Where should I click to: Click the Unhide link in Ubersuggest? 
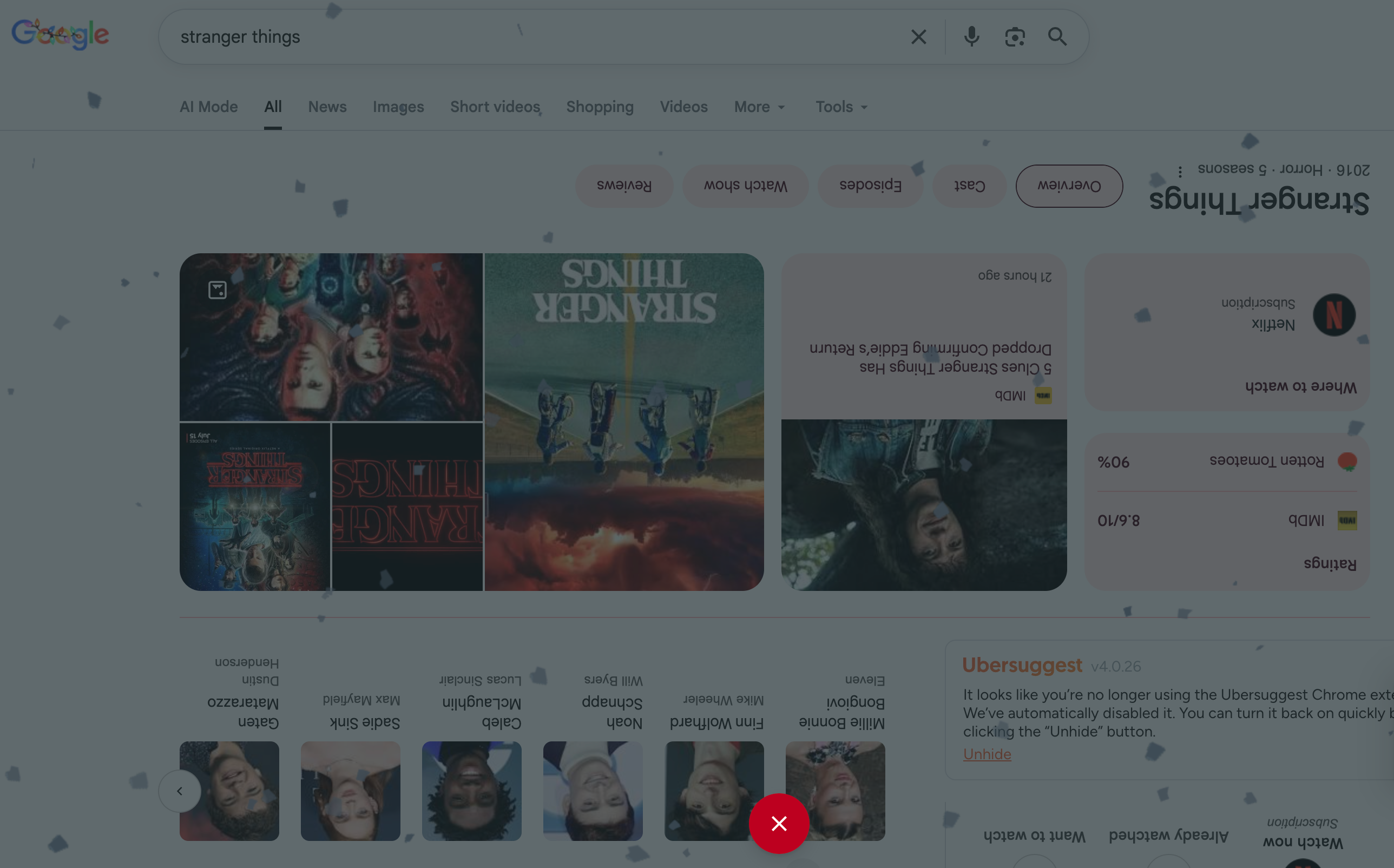[x=987, y=754]
